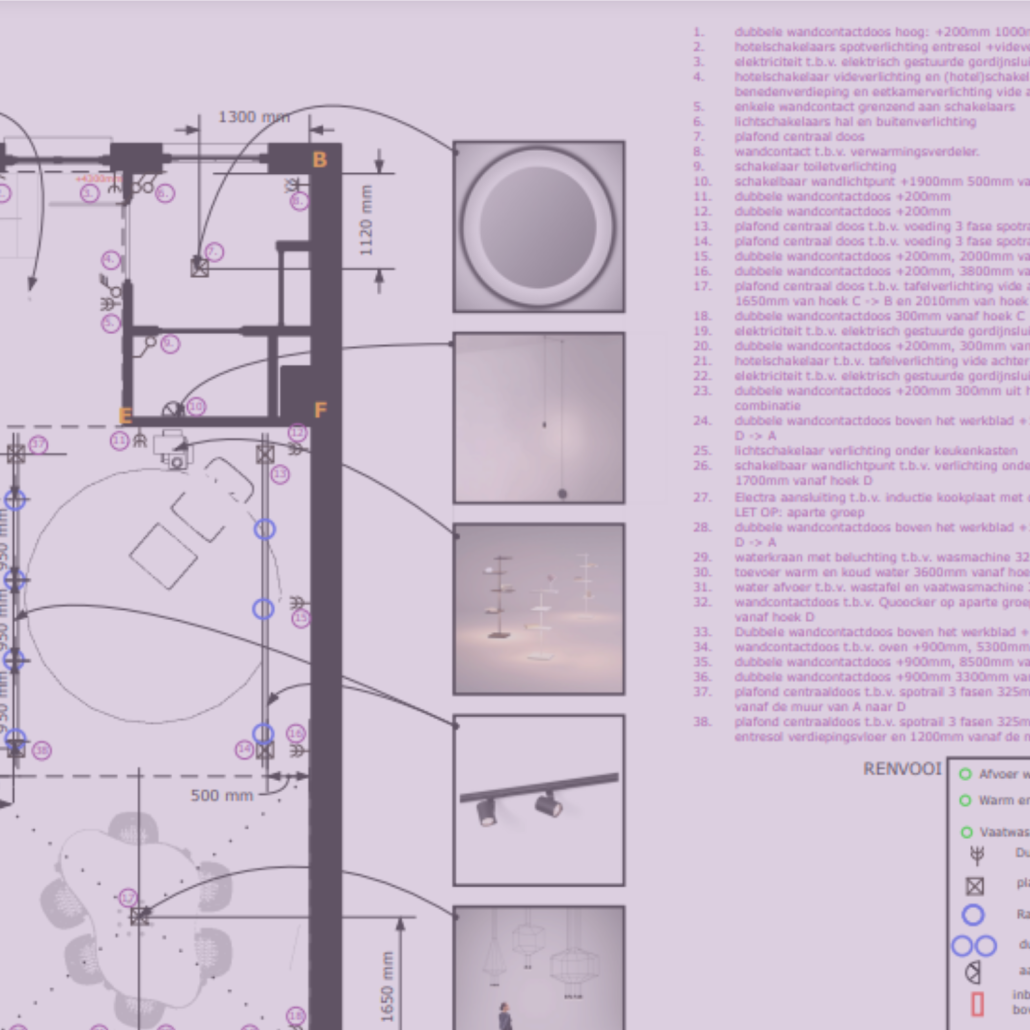Click the dubbele wandcontactdoos trident symbol in the legend

pyautogui.click(x=977, y=854)
